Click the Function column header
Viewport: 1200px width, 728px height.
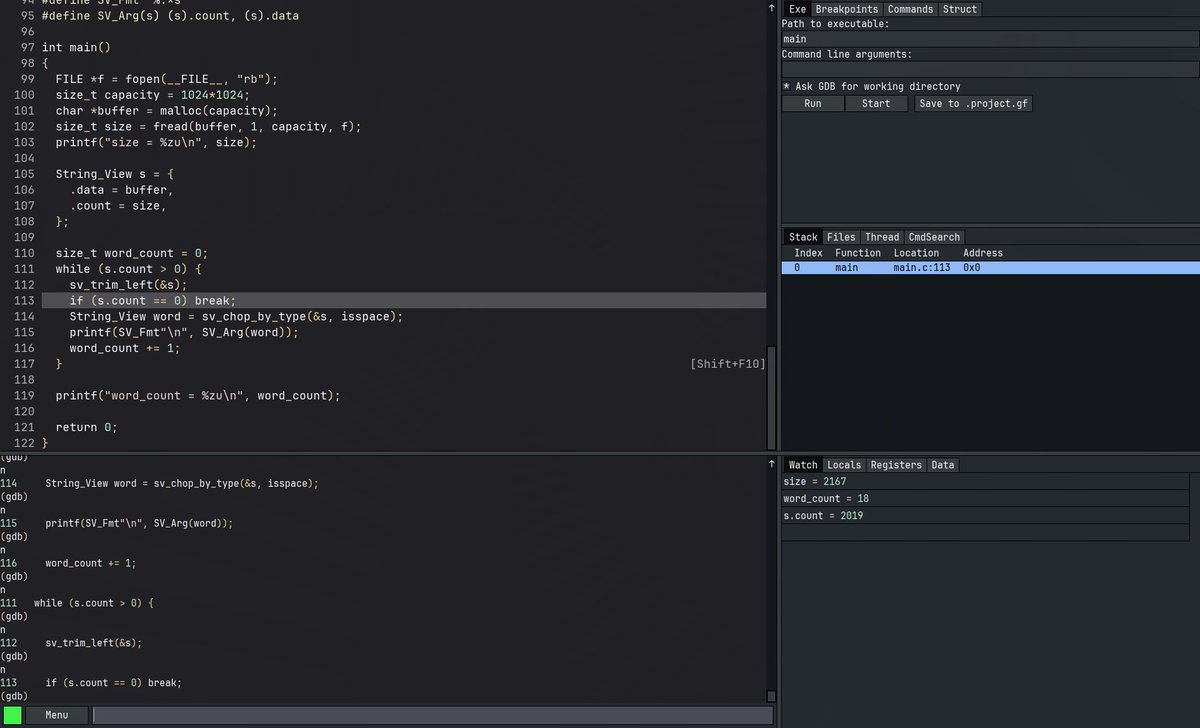[858, 253]
